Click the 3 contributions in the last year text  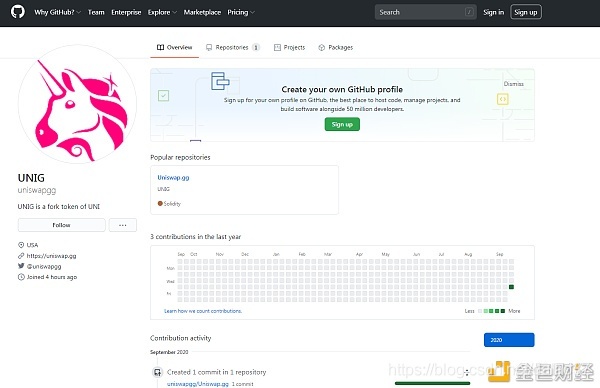[196, 237]
